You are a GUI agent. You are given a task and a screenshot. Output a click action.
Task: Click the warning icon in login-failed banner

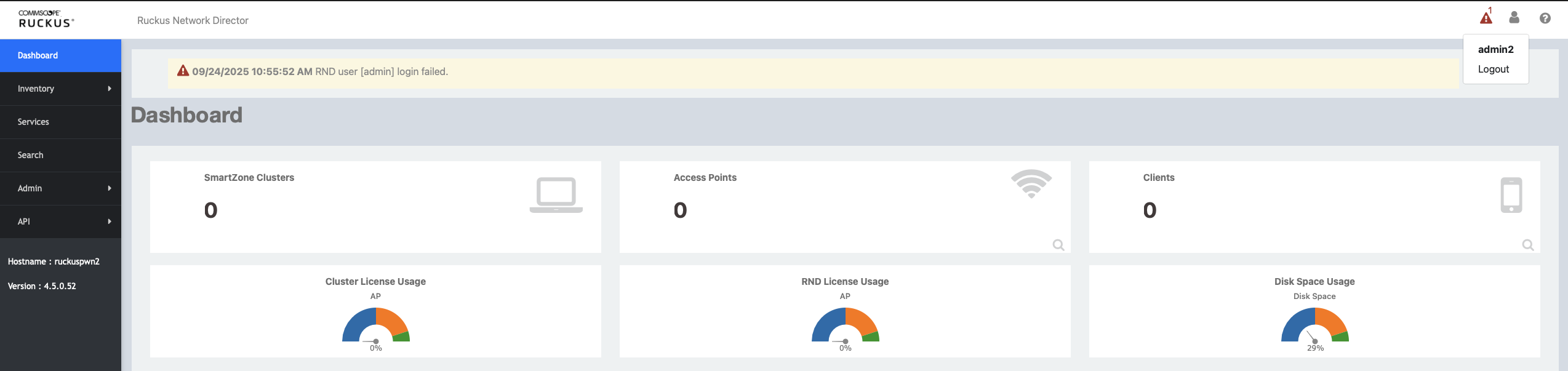[183, 71]
